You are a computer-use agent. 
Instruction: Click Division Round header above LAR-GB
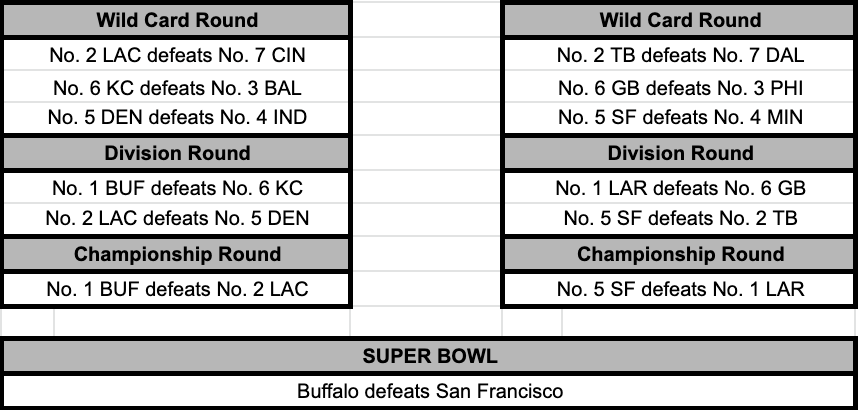680,153
